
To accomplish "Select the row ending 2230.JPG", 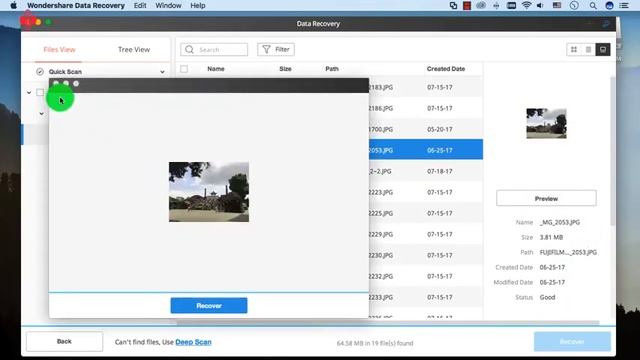I will (426, 256).
